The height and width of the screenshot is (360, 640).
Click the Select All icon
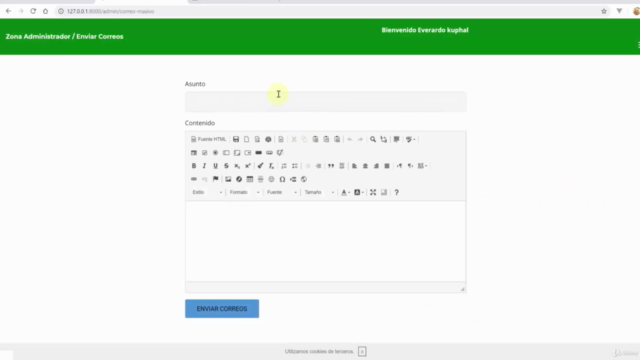(x=396, y=139)
